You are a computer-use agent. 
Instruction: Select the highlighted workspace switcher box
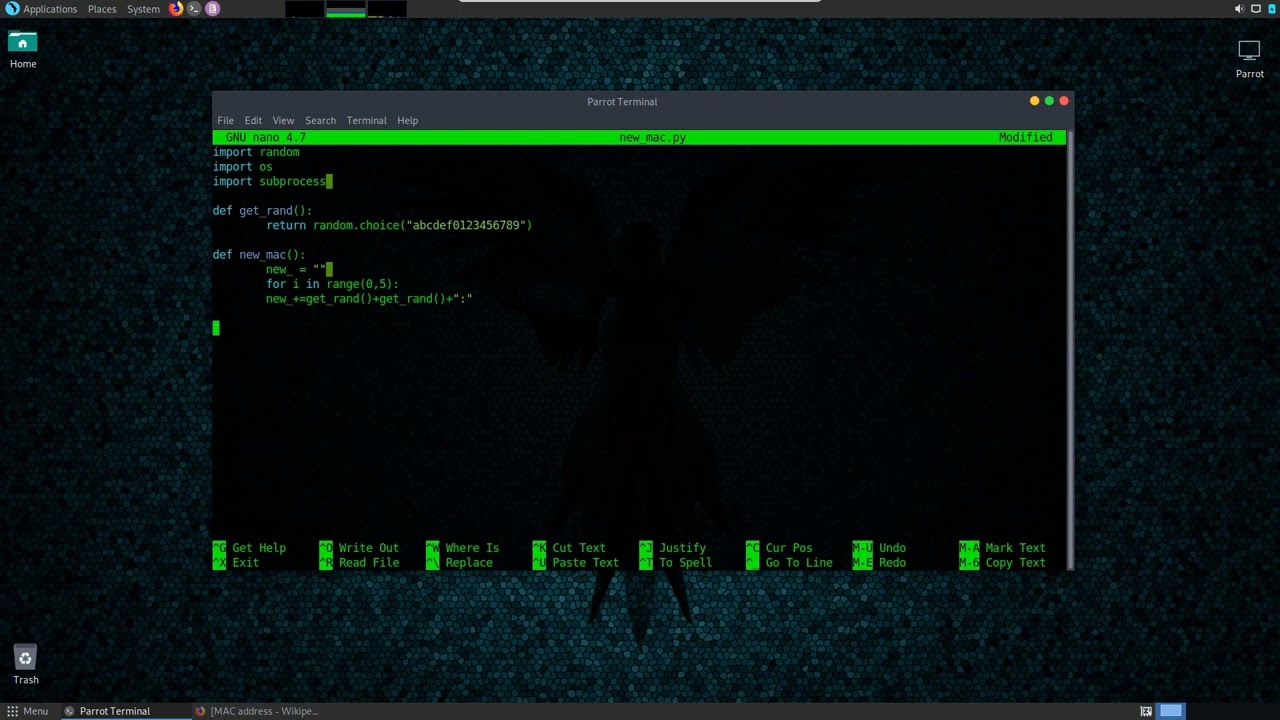click(1171, 711)
